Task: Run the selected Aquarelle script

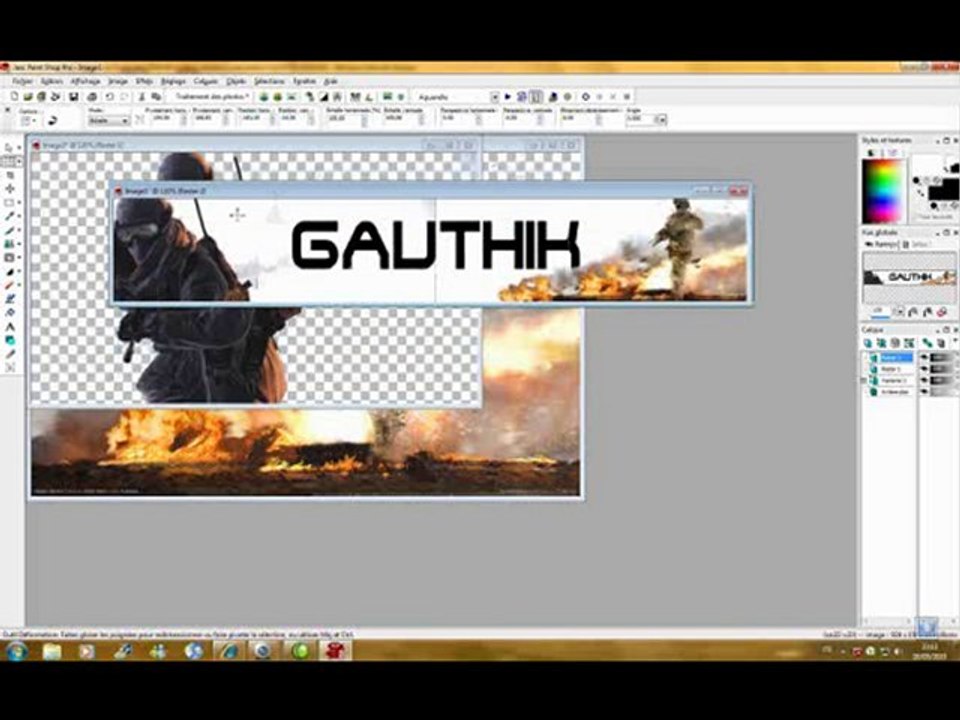Action: pyautogui.click(x=508, y=97)
